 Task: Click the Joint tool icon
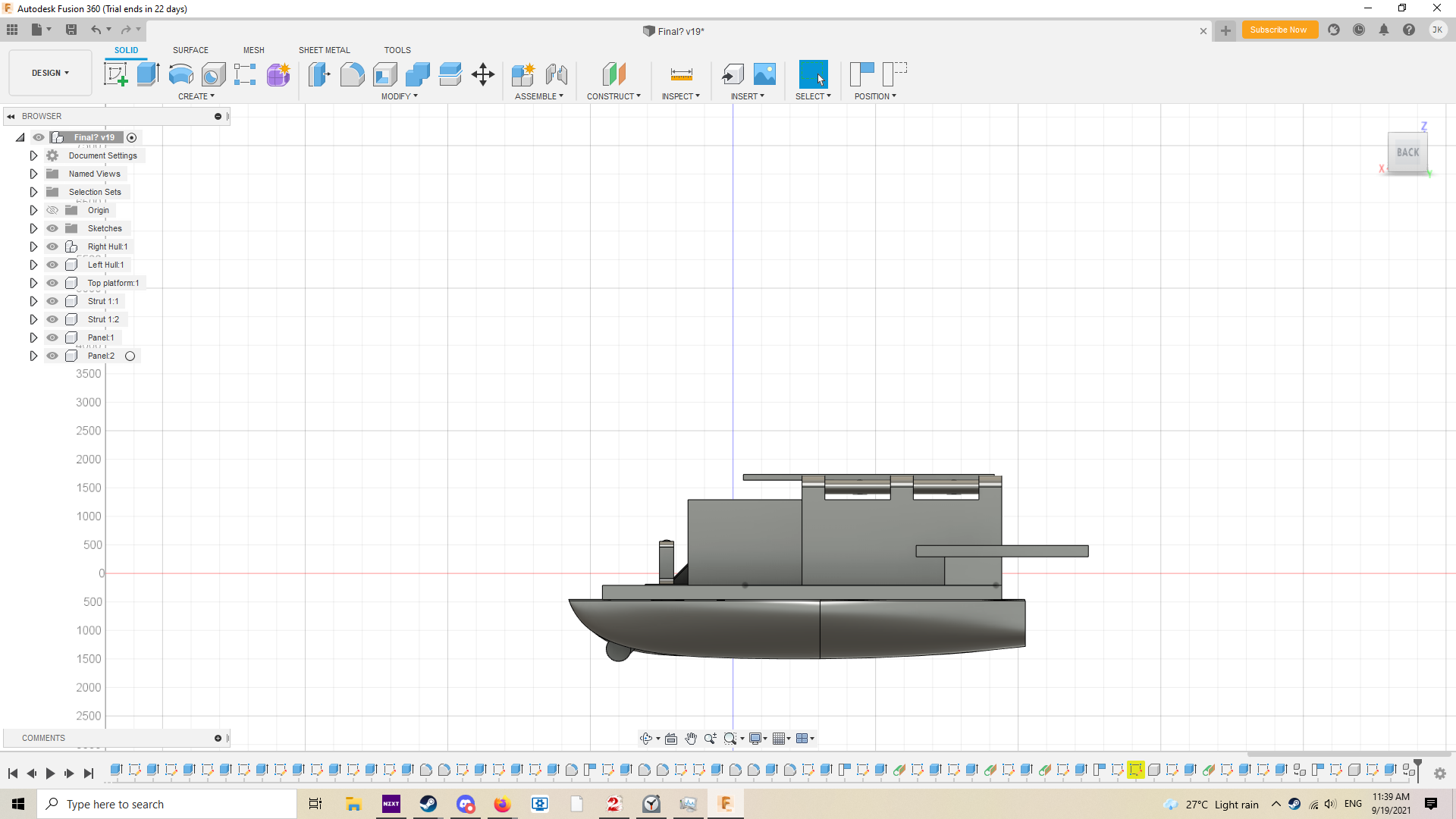coord(556,74)
